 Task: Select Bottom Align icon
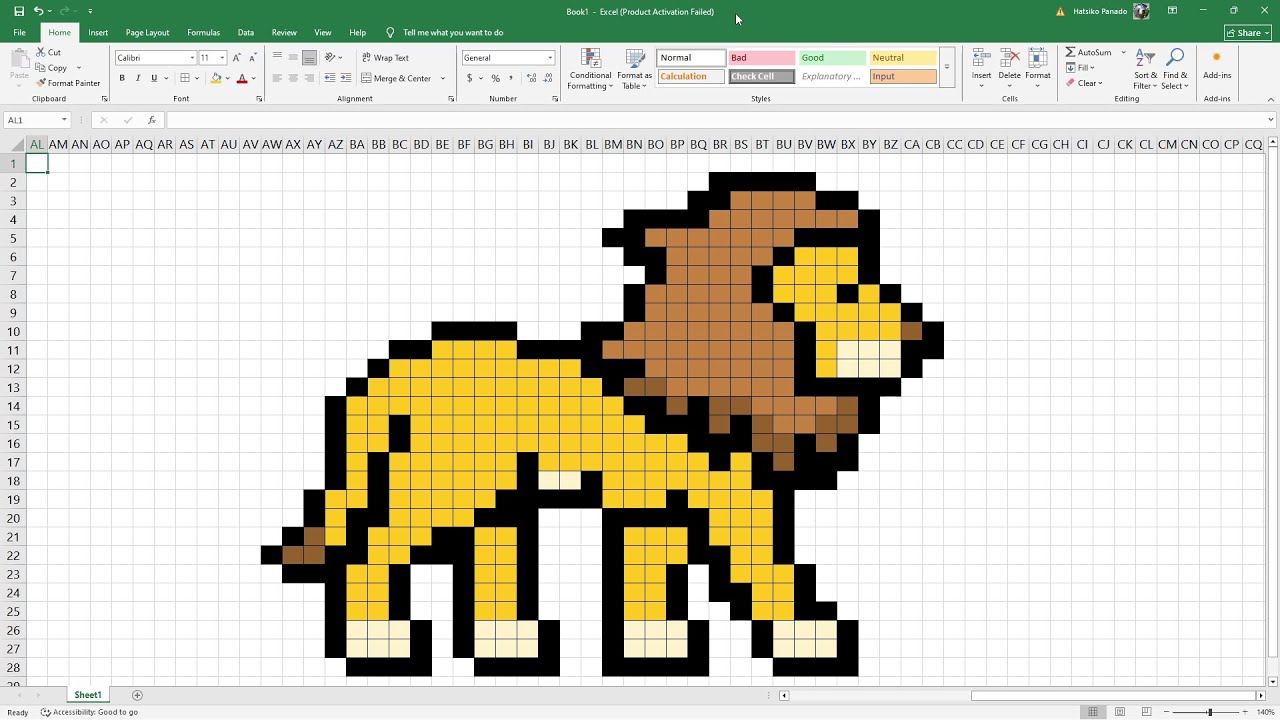click(310, 57)
